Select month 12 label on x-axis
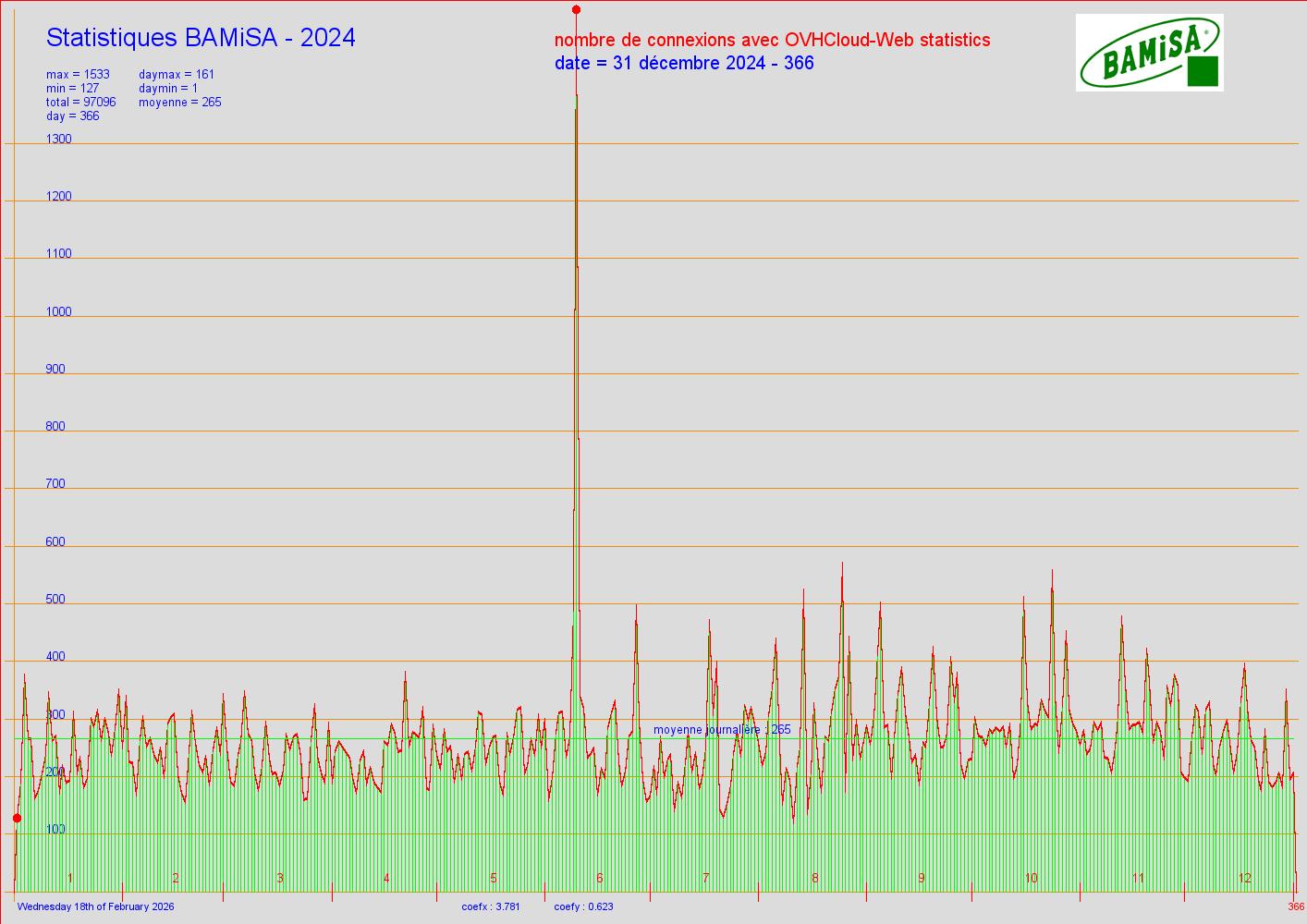The height and width of the screenshot is (924, 1307). tap(1244, 878)
